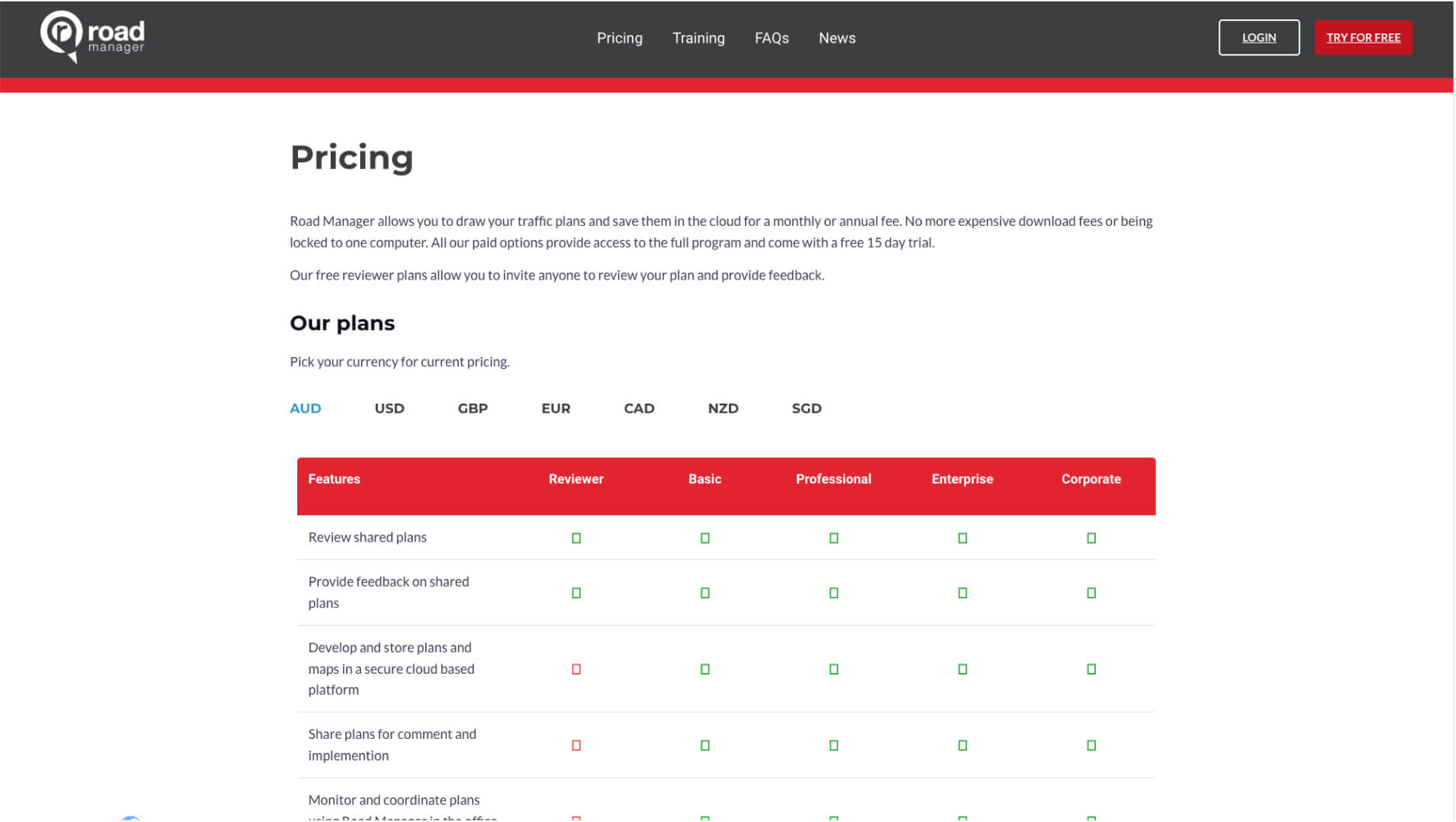Screen dimensions: 1456x822
Task: Open the News page
Action: pos(836,38)
